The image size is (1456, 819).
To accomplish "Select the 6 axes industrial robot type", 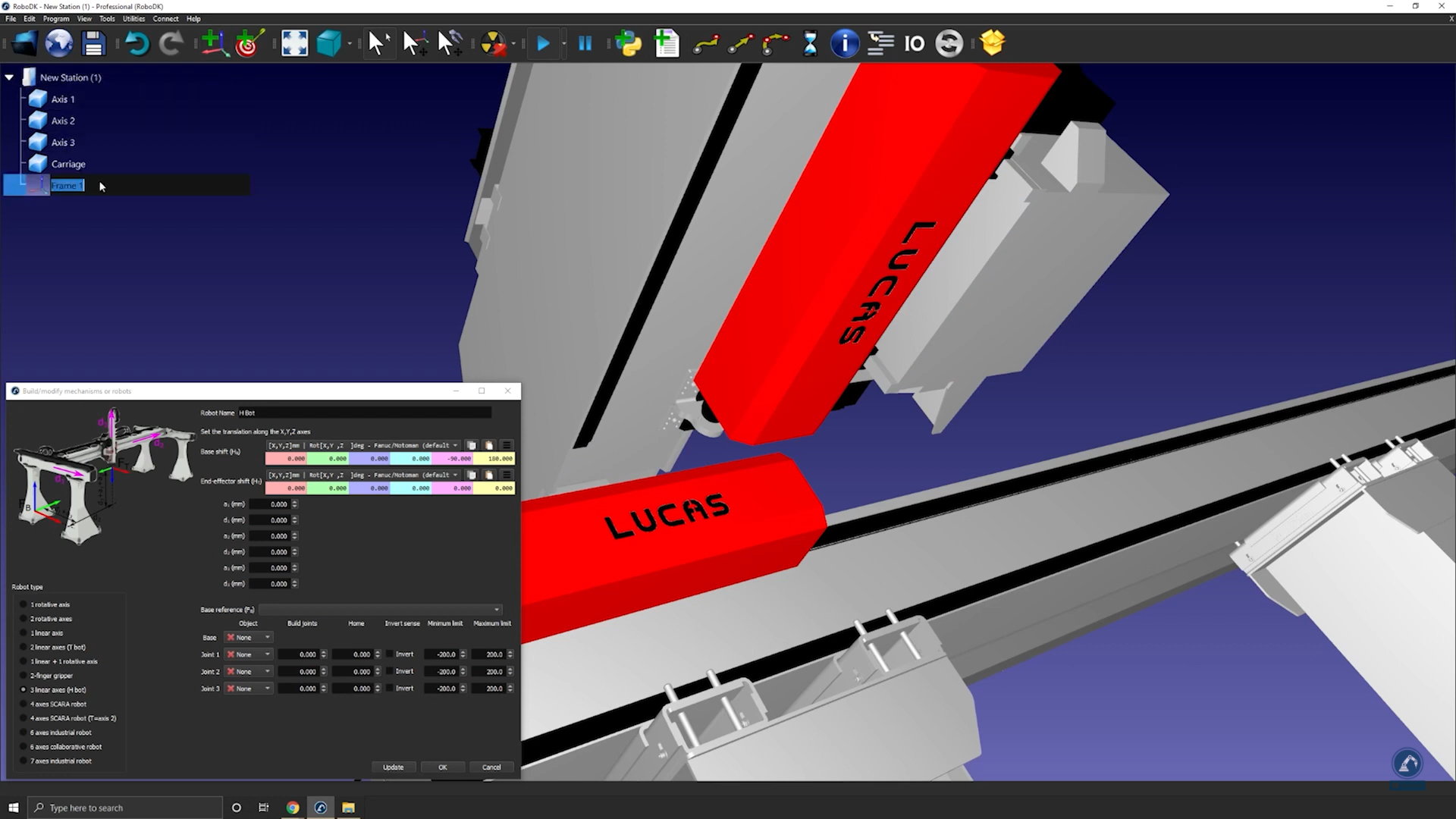I will (24, 733).
